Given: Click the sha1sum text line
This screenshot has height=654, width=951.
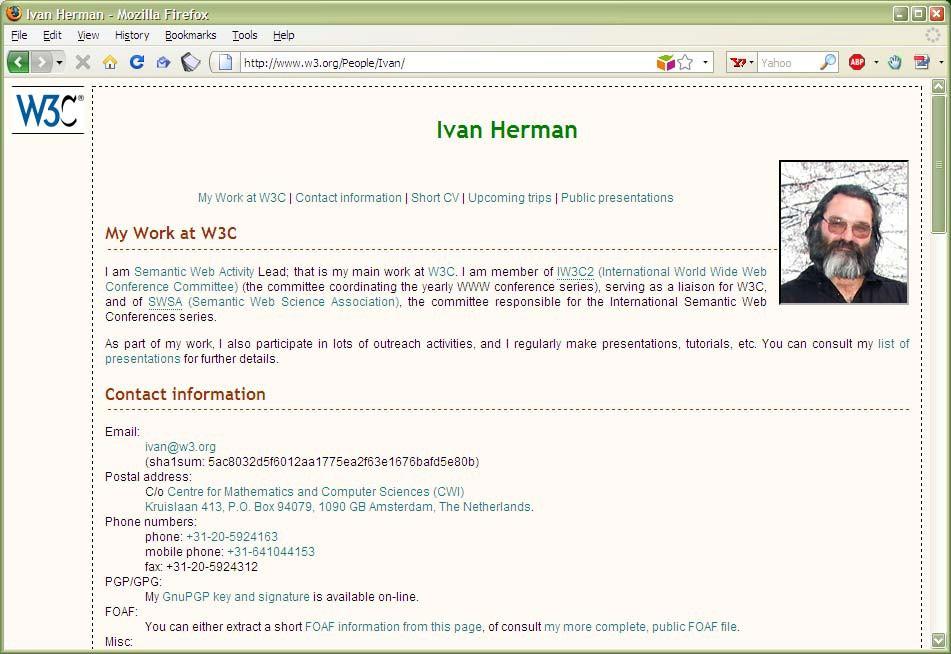Looking at the screenshot, I should tap(312, 462).
